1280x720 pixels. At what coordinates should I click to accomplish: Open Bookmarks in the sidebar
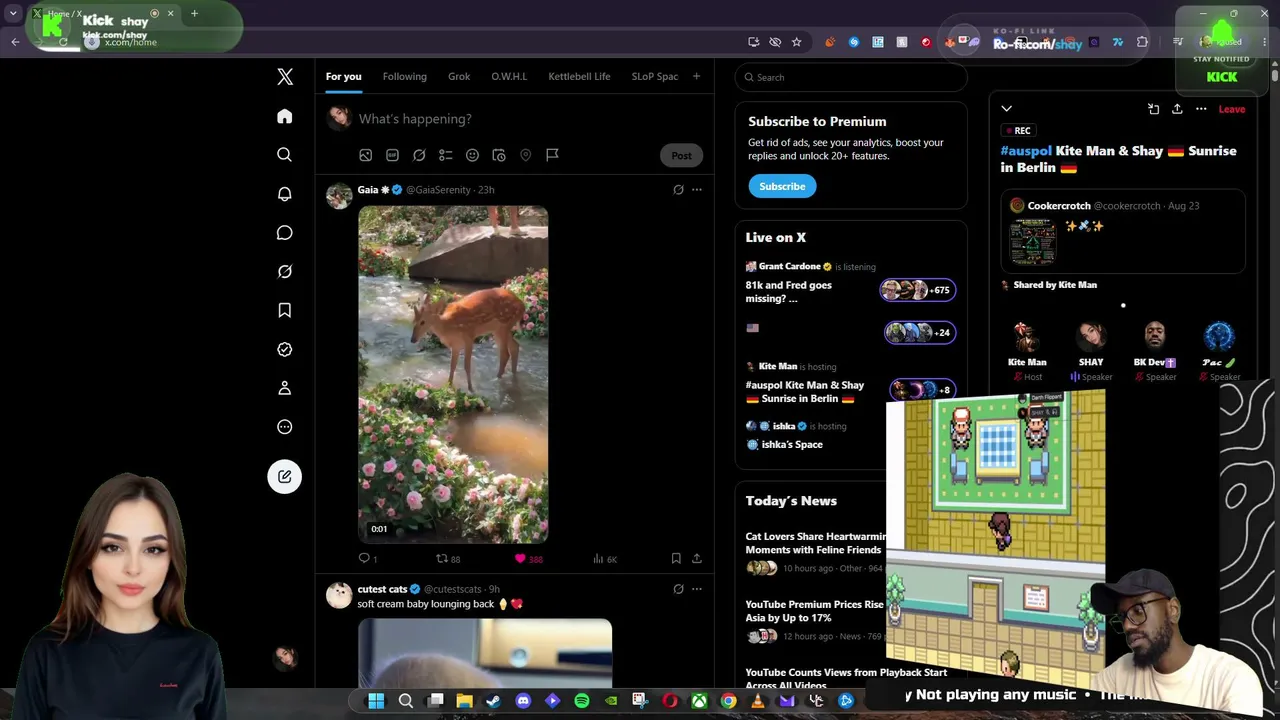pyautogui.click(x=285, y=311)
